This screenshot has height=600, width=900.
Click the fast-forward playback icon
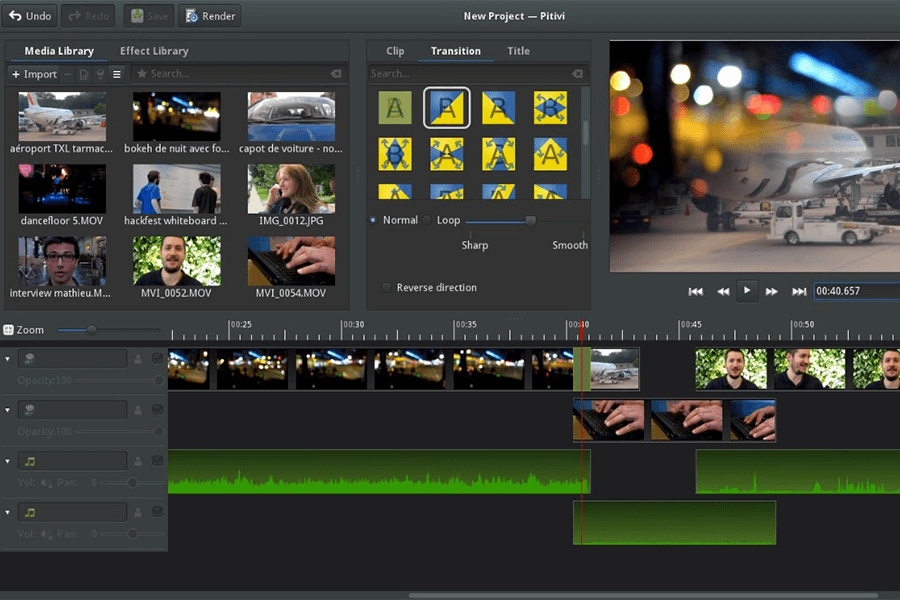click(x=772, y=292)
